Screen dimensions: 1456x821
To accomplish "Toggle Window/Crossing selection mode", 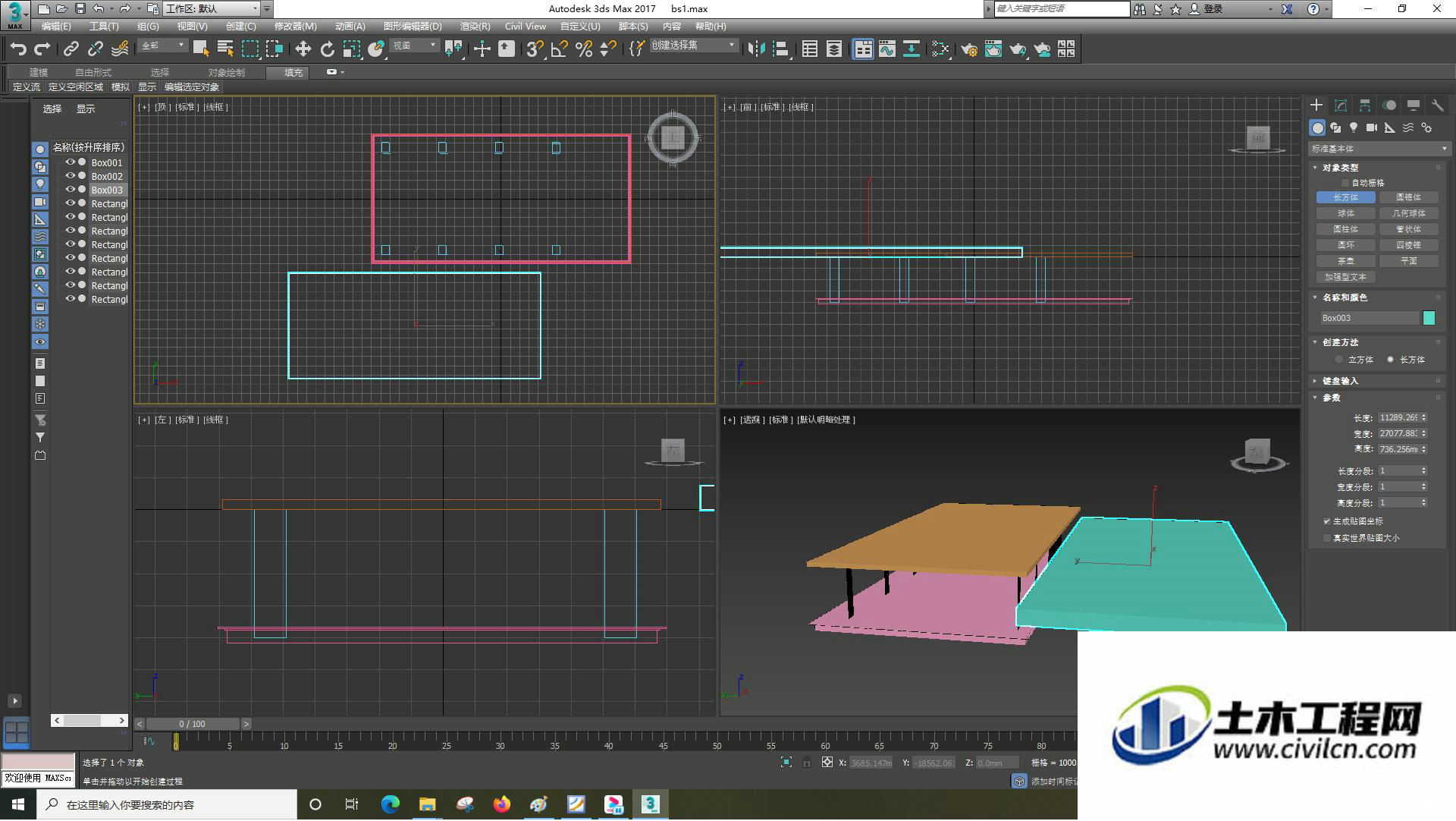I will point(275,49).
